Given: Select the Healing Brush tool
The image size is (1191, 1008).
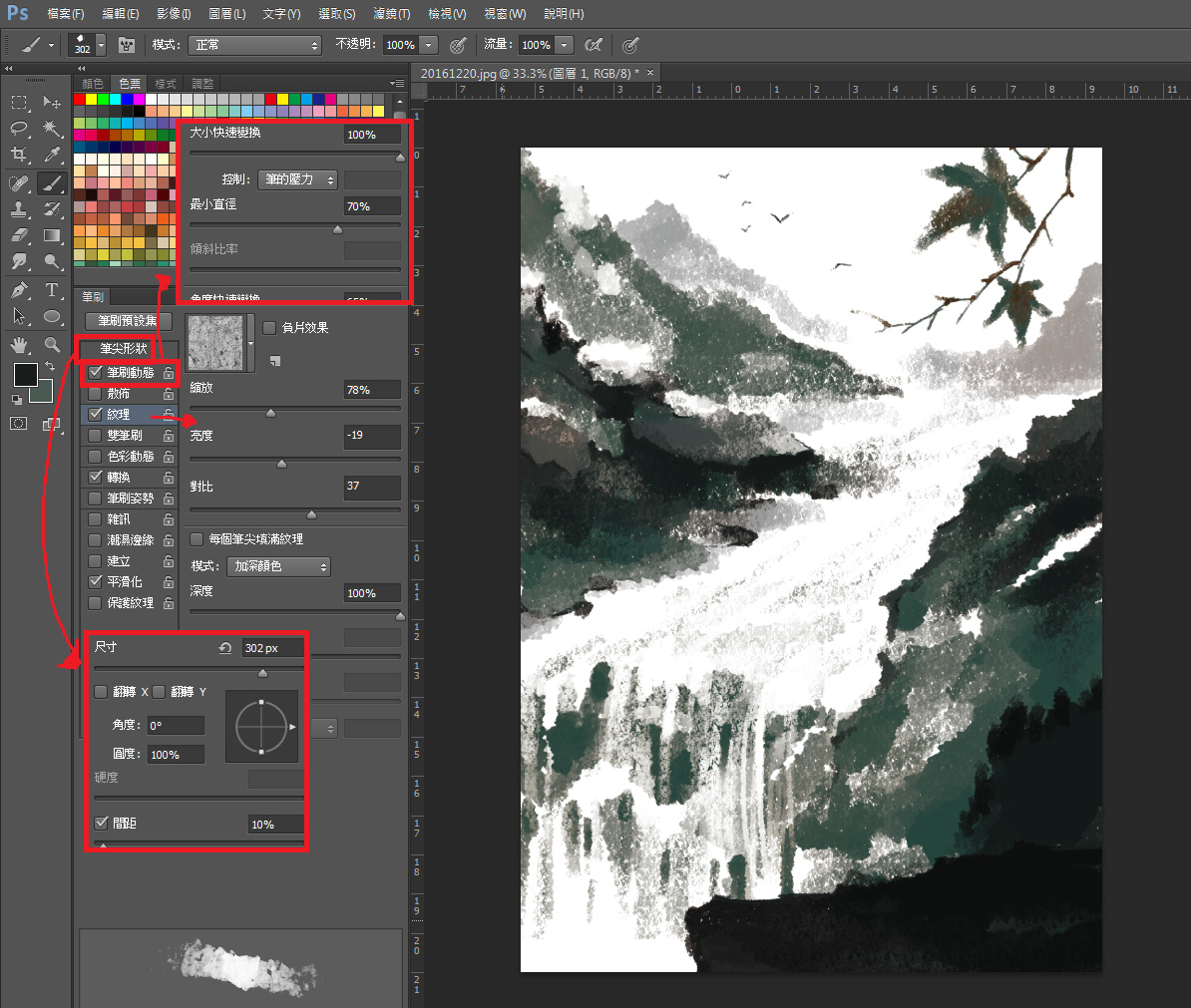Looking at the screenshot, I should click(20, 182).
